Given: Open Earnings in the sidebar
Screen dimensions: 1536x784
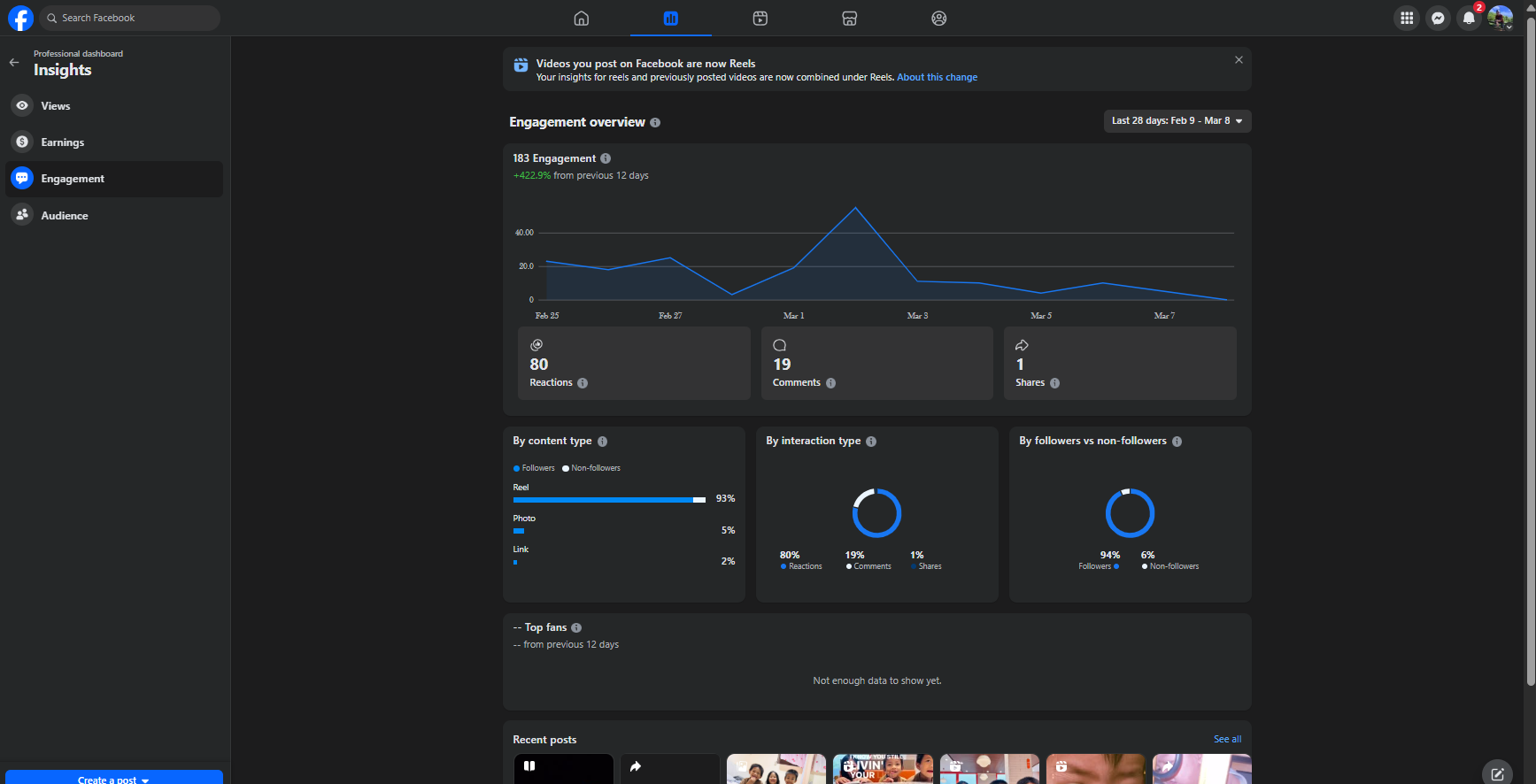Looking at the screenshot, I should [63, 142].
